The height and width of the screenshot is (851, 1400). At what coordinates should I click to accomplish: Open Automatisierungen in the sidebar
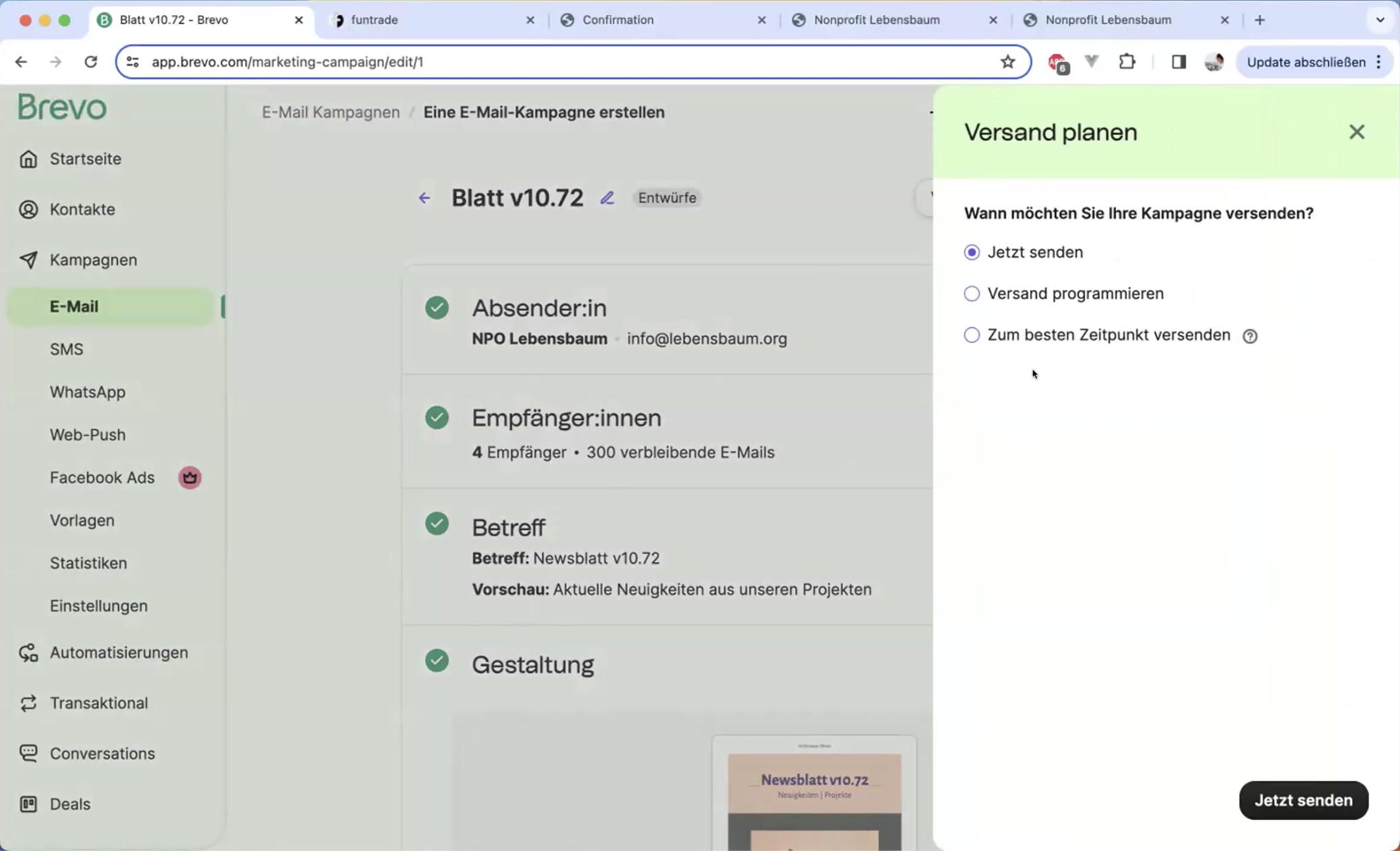click(119, 652)
